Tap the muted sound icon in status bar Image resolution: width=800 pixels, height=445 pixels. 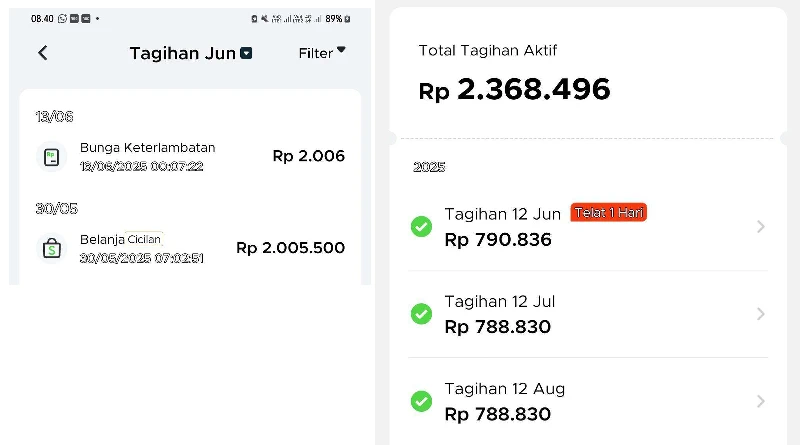point(264,19)
